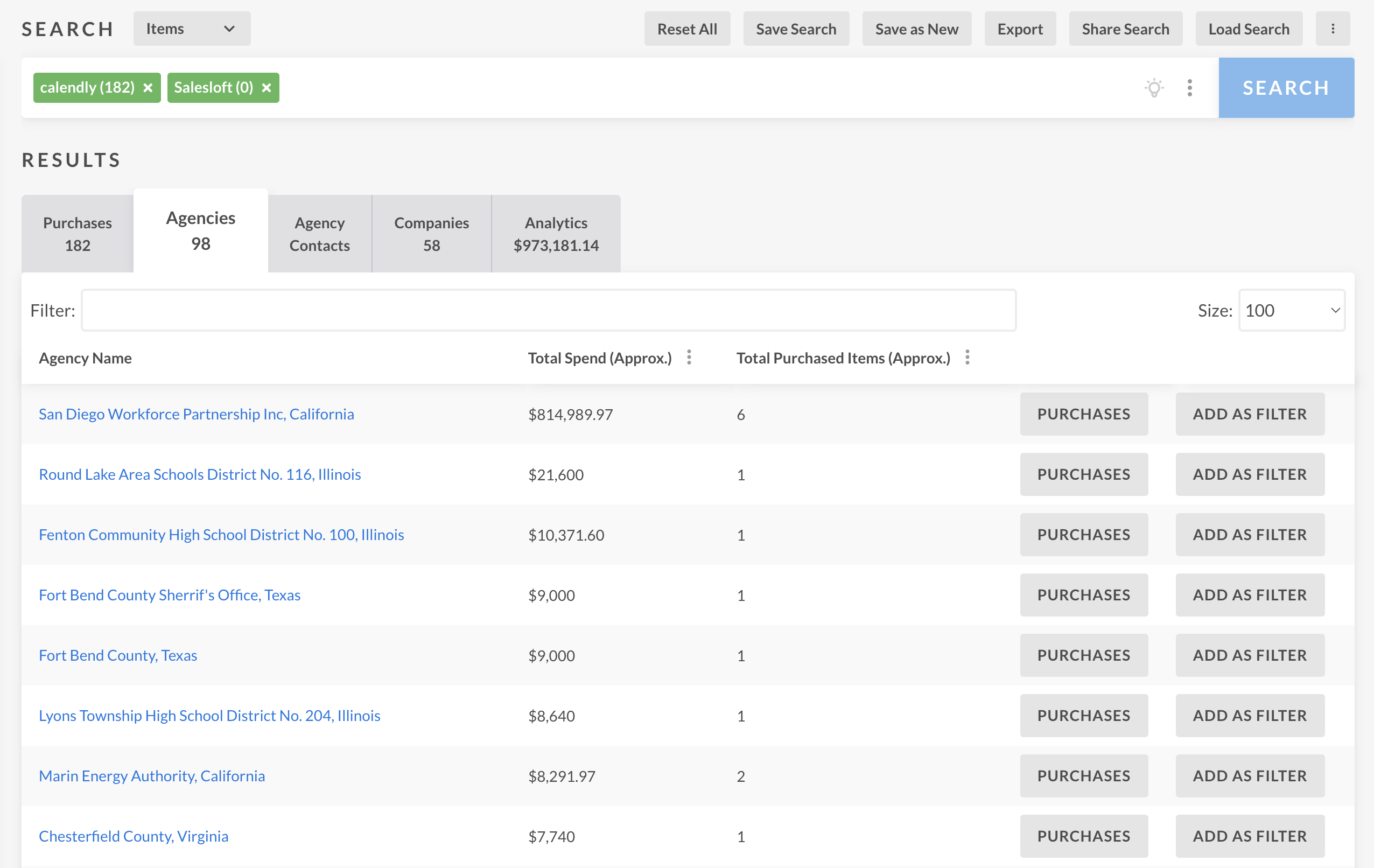Open the Analytics tab
Viewport: 1374px width, 868px height.
tap(556, 234)
